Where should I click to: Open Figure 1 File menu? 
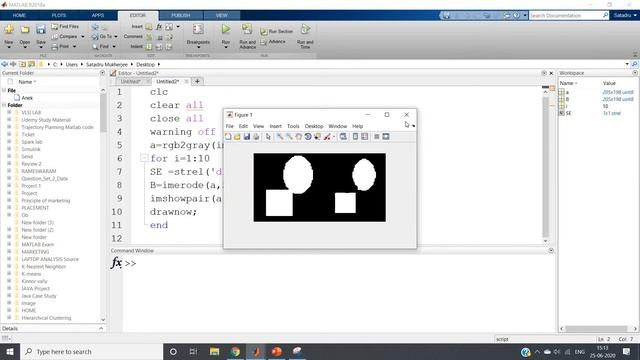(x=230, y=126)
